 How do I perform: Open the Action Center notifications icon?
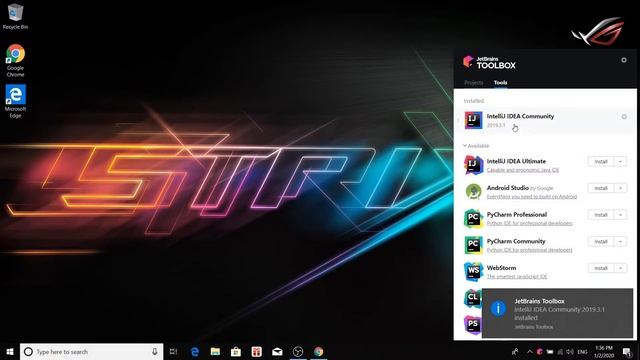(x=627, y=351)
